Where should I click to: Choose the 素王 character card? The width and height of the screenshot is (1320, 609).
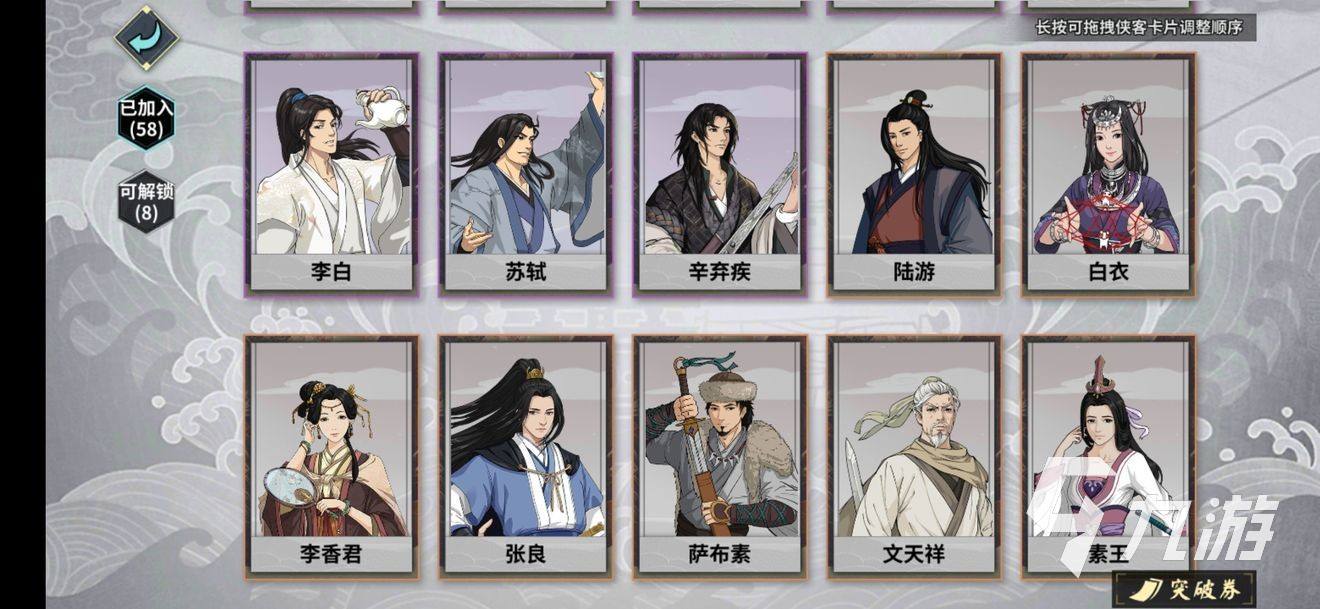coord(1109,457)
